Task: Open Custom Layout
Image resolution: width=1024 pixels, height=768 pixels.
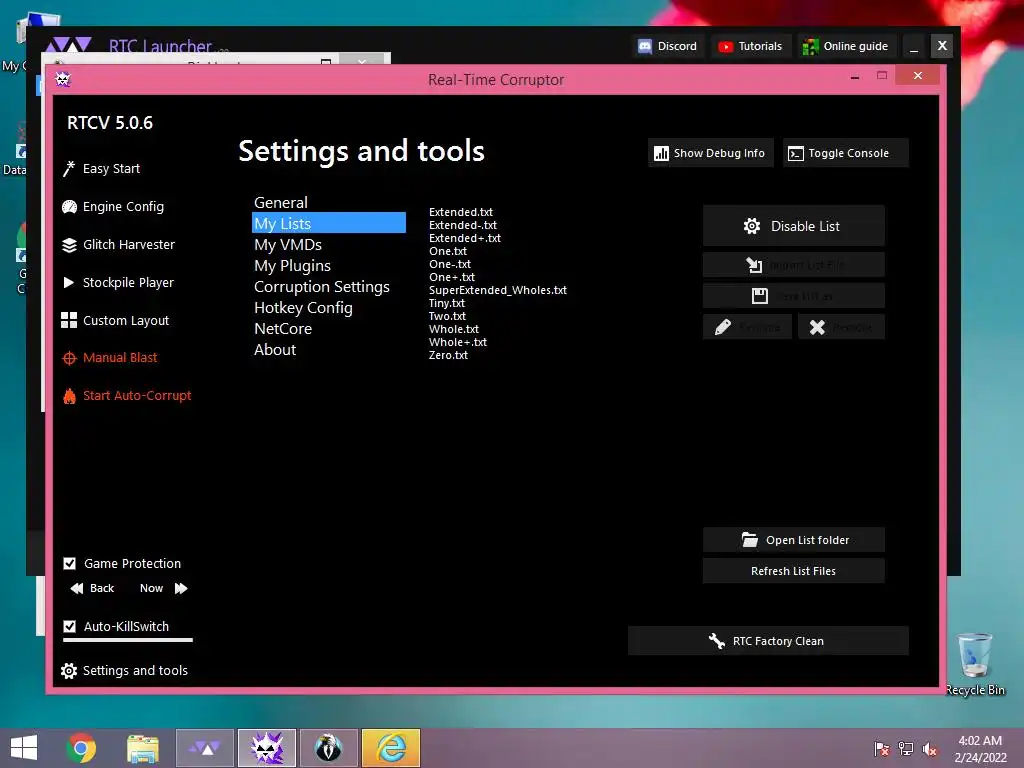Action: [115, 320]
